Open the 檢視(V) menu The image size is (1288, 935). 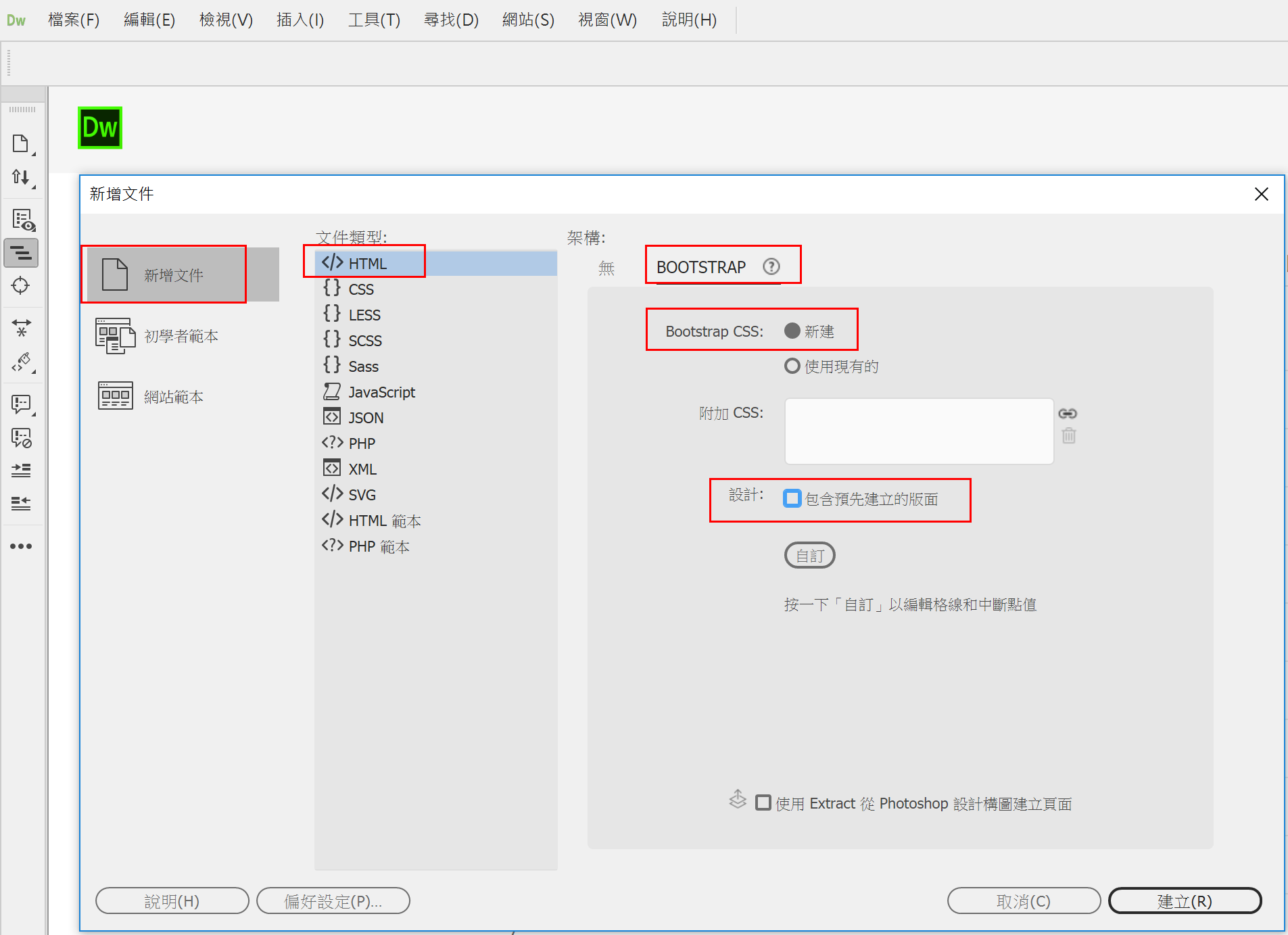pos(226,20)
